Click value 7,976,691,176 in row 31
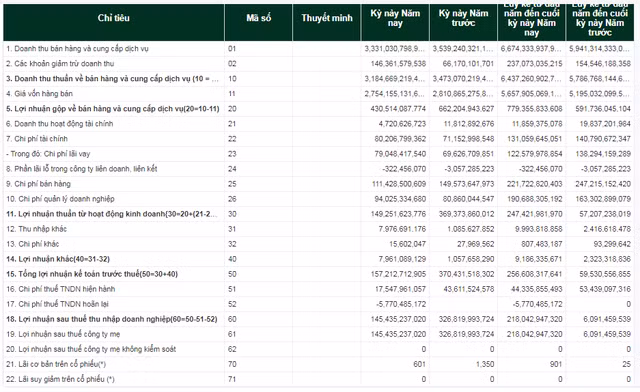The height and width of the screenshot is (392, 640). click(x=402, y=229)
